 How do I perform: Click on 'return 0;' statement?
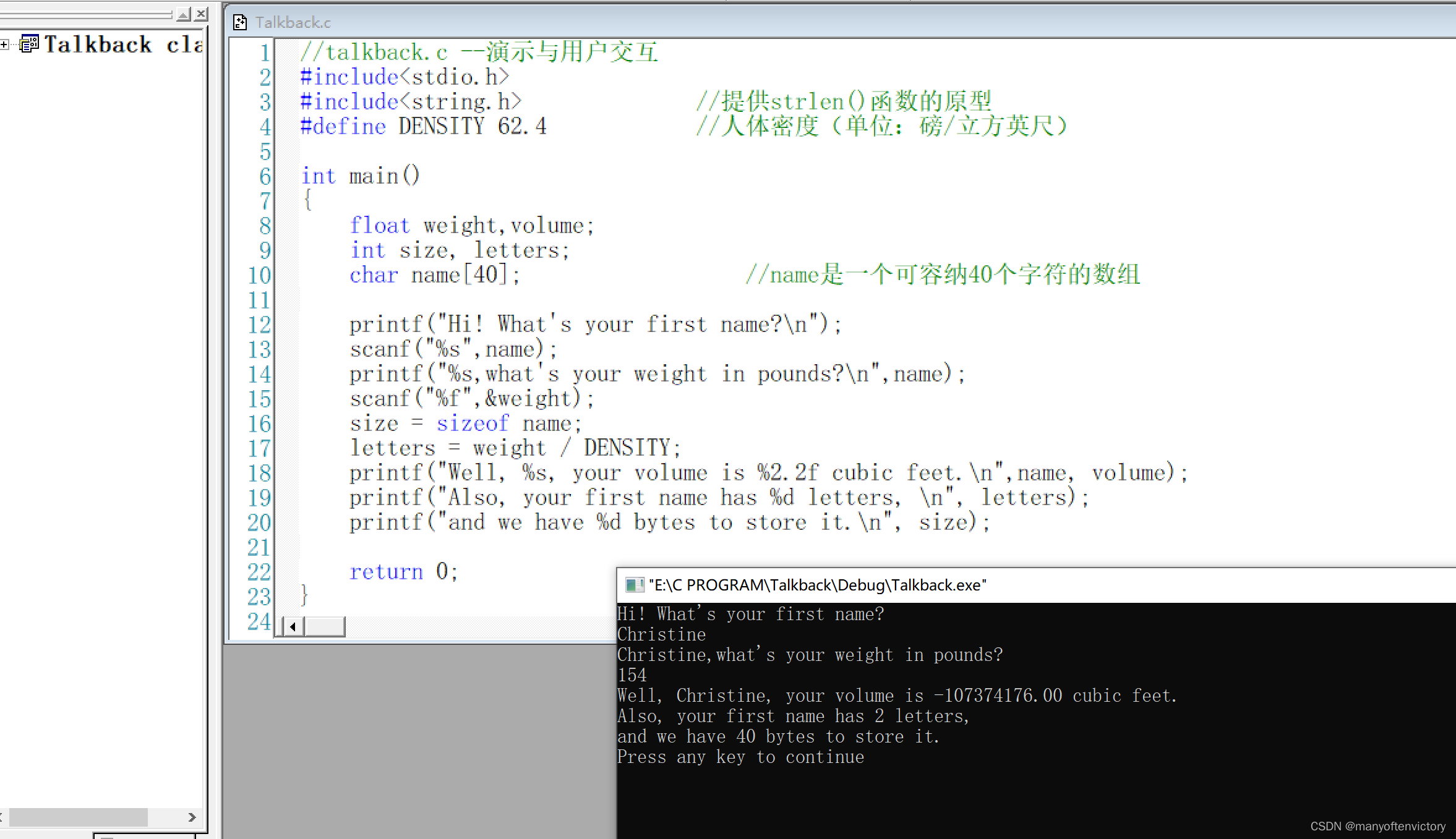click(x=404, y=572)
